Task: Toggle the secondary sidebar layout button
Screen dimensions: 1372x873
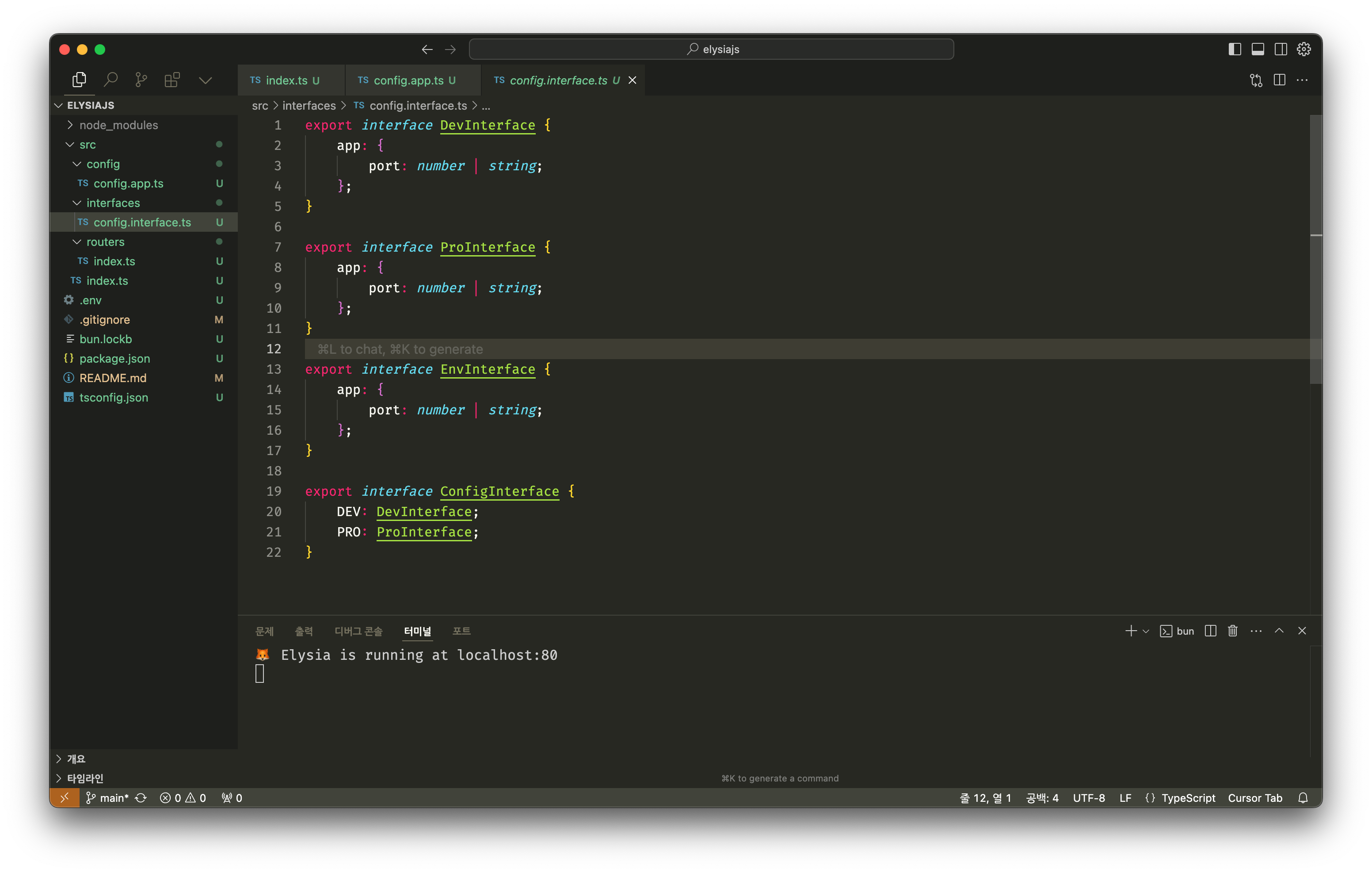Action: pyautogui.click(x=1280, y=49)
